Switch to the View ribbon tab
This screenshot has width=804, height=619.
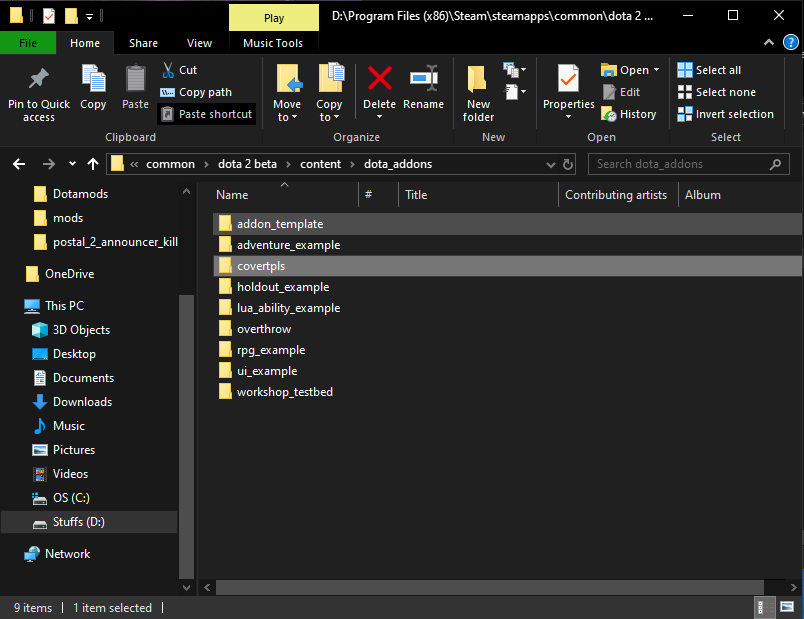coord(199,43)
